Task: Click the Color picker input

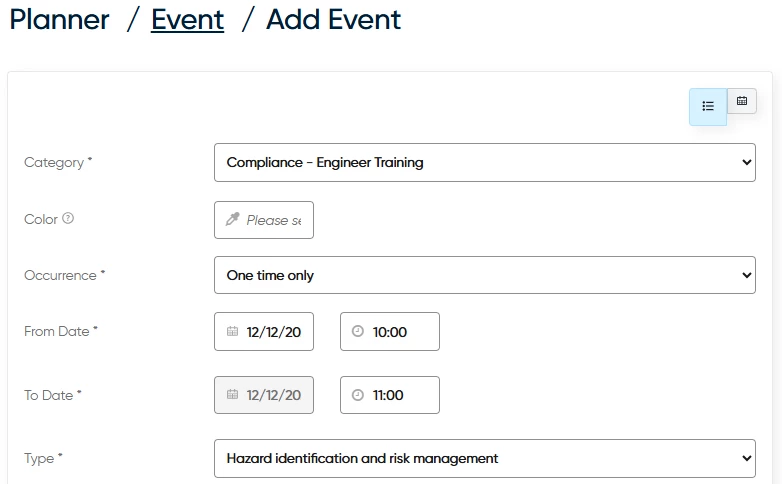Action: pos(274,220)
